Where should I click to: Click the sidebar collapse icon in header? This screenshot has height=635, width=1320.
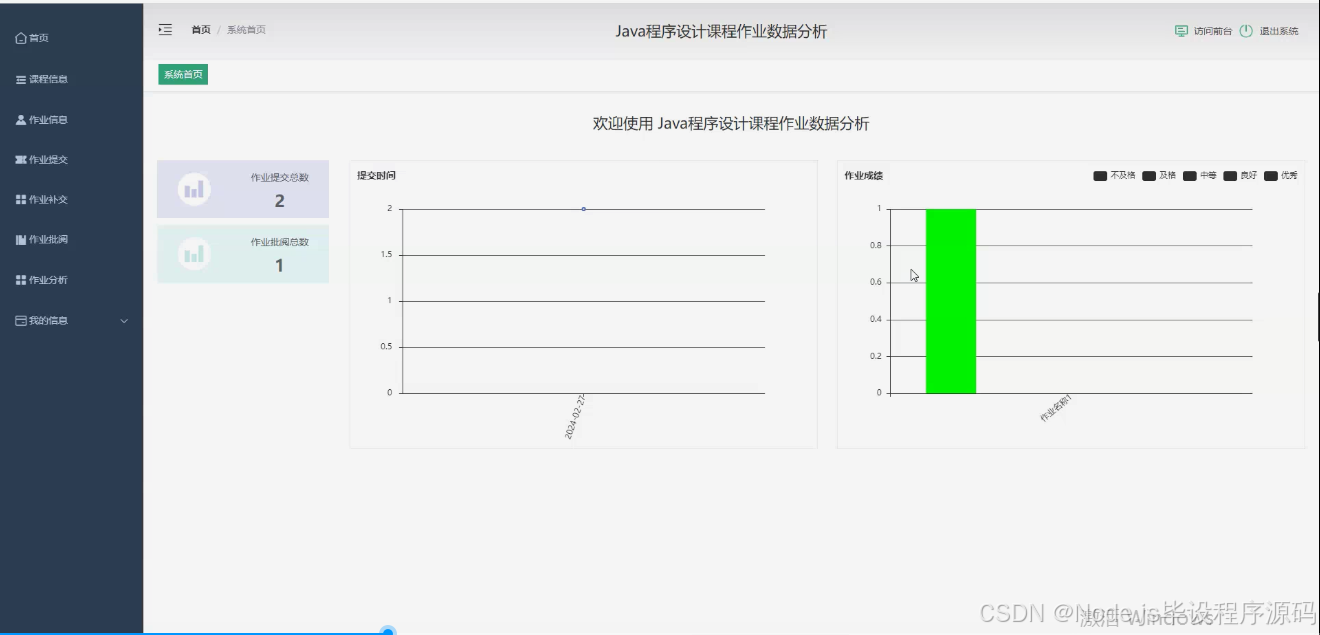[x=165, y=30]
